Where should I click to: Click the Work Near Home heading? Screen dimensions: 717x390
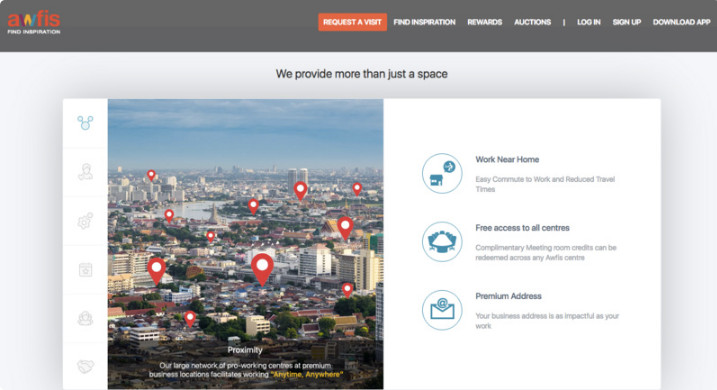507,160
